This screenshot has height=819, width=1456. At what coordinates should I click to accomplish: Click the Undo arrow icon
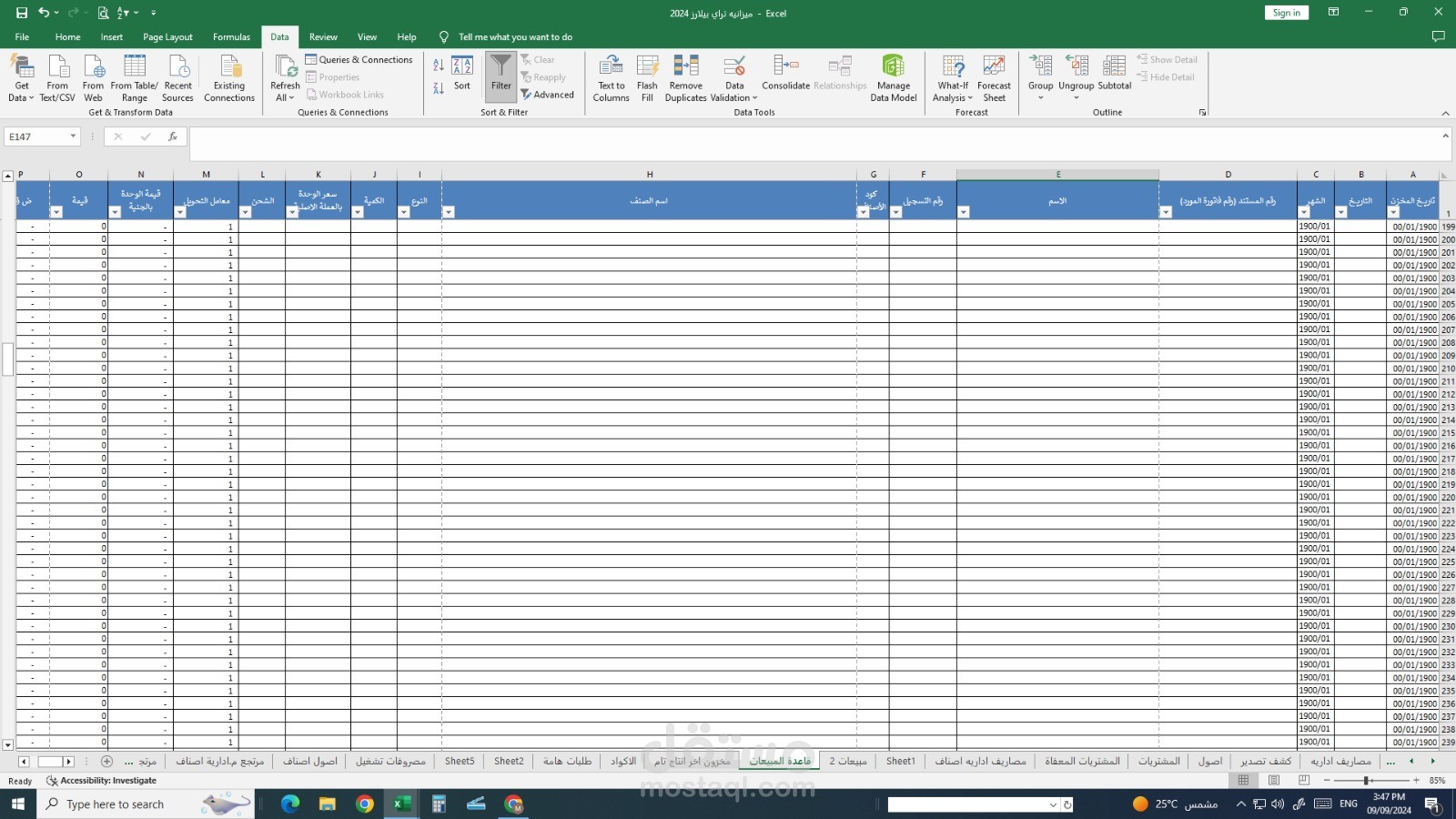[44, 13]
